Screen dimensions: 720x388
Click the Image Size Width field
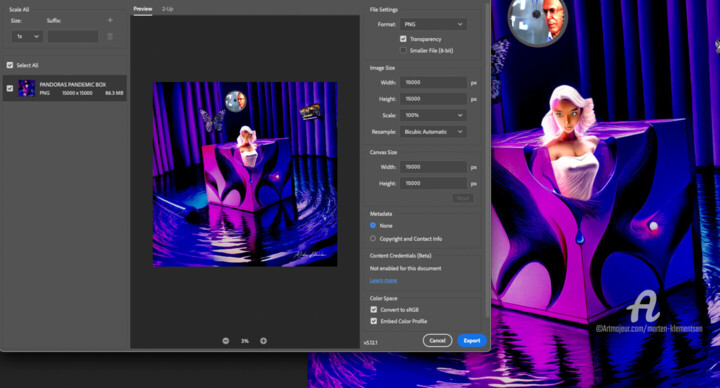pos(433,83)
